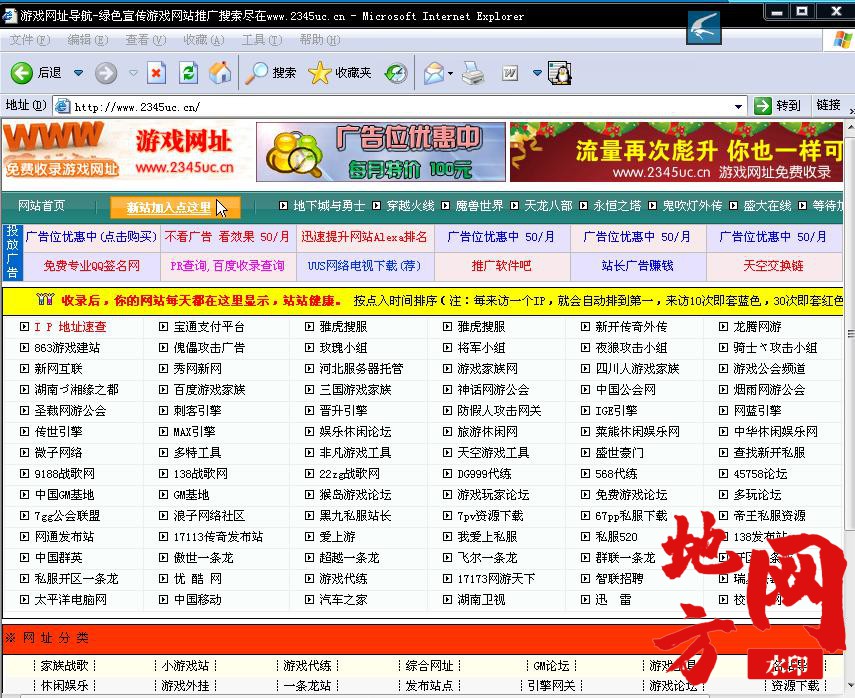
Task: Select the 综合网址 category
Action: click(x=429, y=665)
